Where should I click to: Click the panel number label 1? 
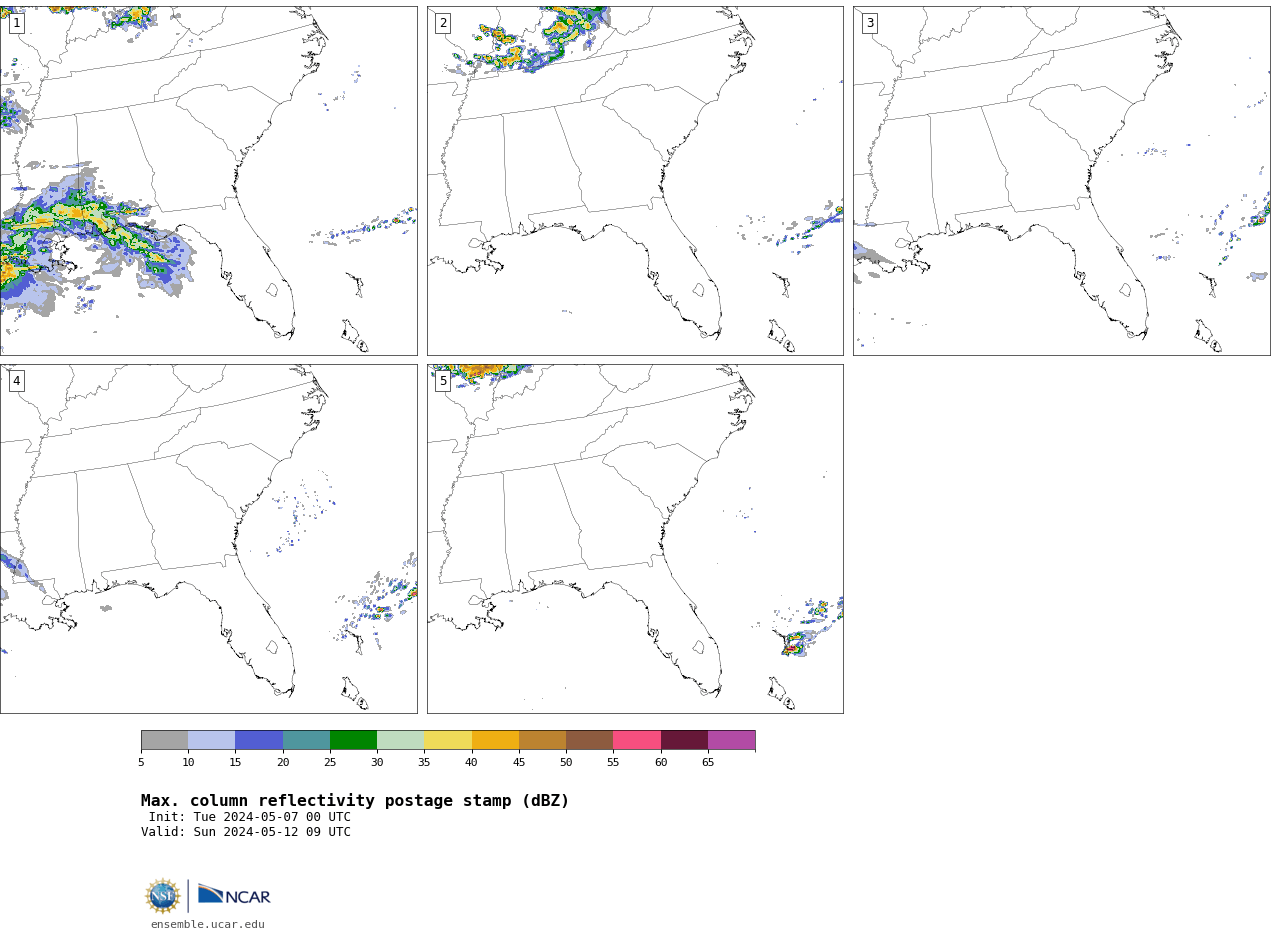[17, 23]
